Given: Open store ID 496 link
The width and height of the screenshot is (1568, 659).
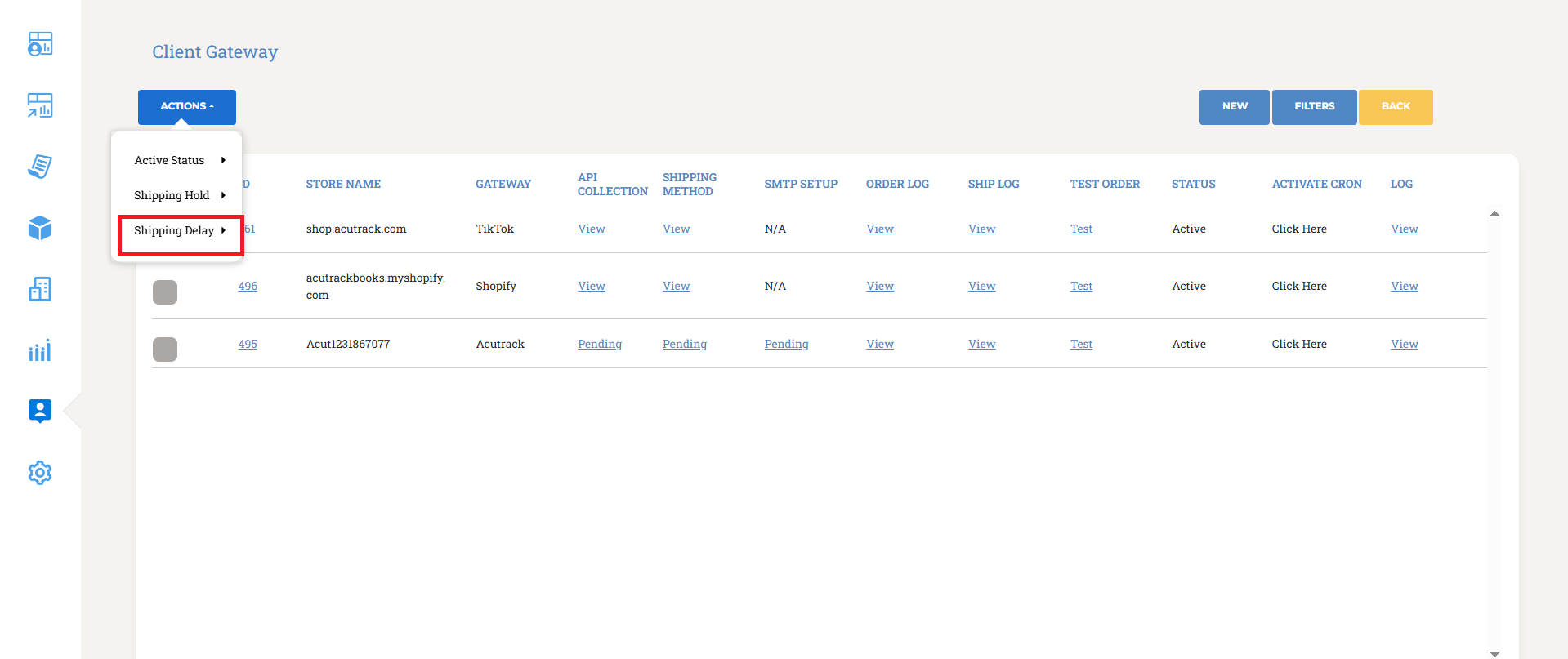Looking at the screenshot, I should click(x=248, y=286).
